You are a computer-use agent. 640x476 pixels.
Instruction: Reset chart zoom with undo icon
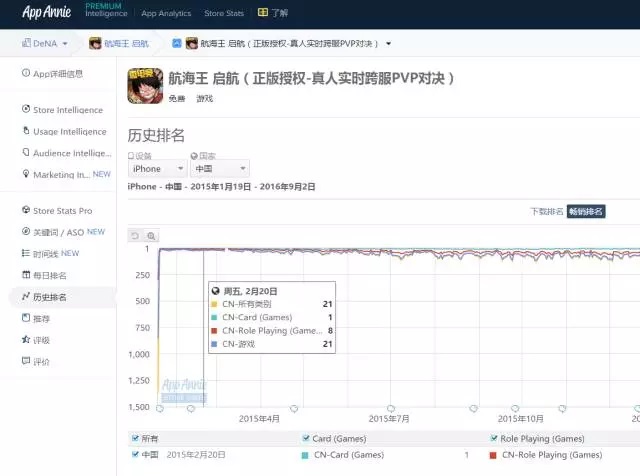pyautogui.click(x=135, y=236)
